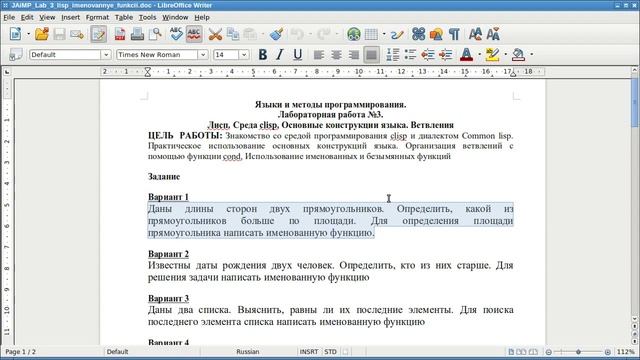The width and height of the screenshot is (640, 360).
Task: Open the Edit menu
Action: pos(27,17)
